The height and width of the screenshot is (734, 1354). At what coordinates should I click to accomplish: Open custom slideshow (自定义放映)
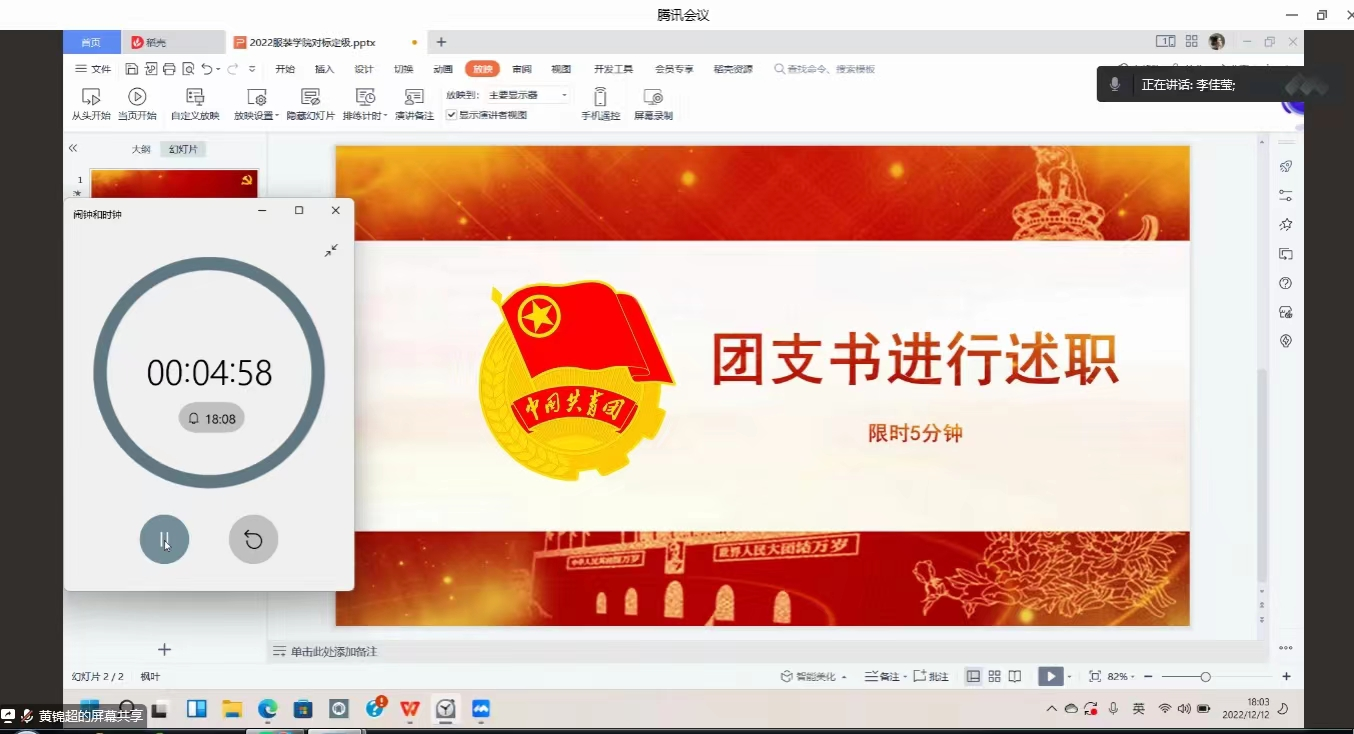point(195,103)
